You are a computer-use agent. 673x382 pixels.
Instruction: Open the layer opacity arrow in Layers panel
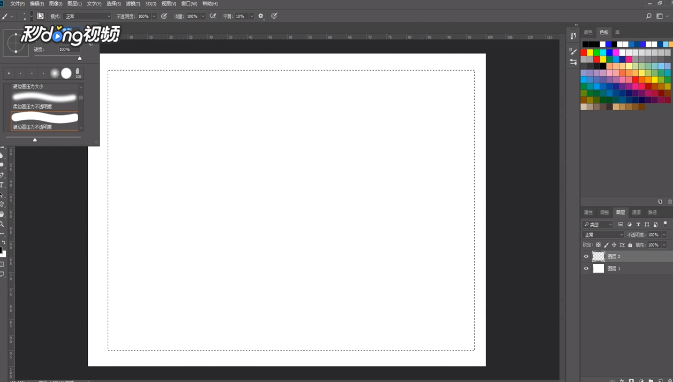(x=664, y=235)
